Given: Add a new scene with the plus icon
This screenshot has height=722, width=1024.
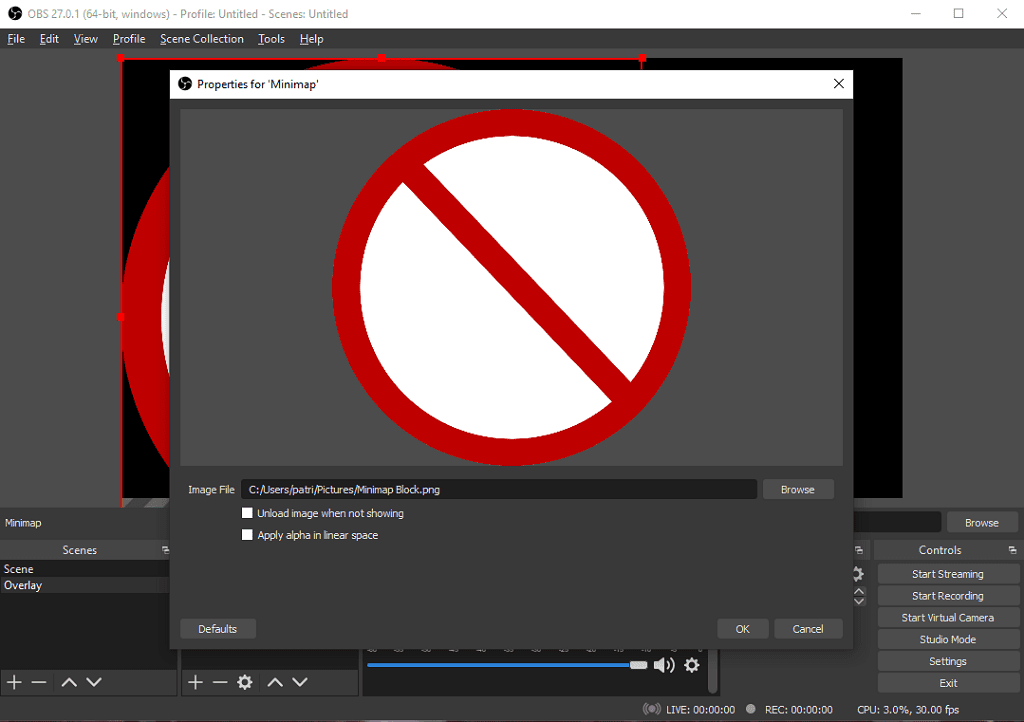Looking at the screenshot, I should coord(14,682).
